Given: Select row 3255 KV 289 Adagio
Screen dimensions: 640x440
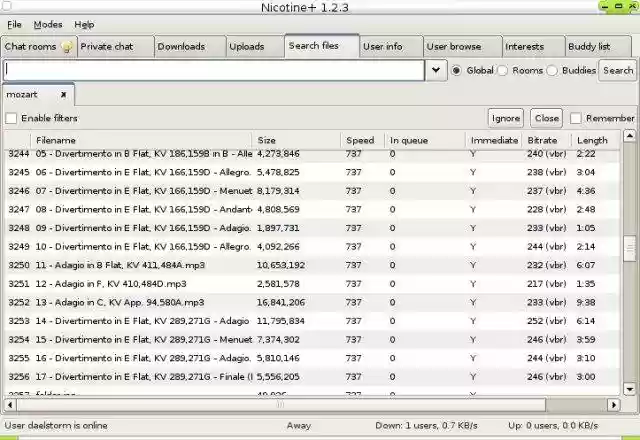Looking at the screenshot, I should click(x=312, y=358).
